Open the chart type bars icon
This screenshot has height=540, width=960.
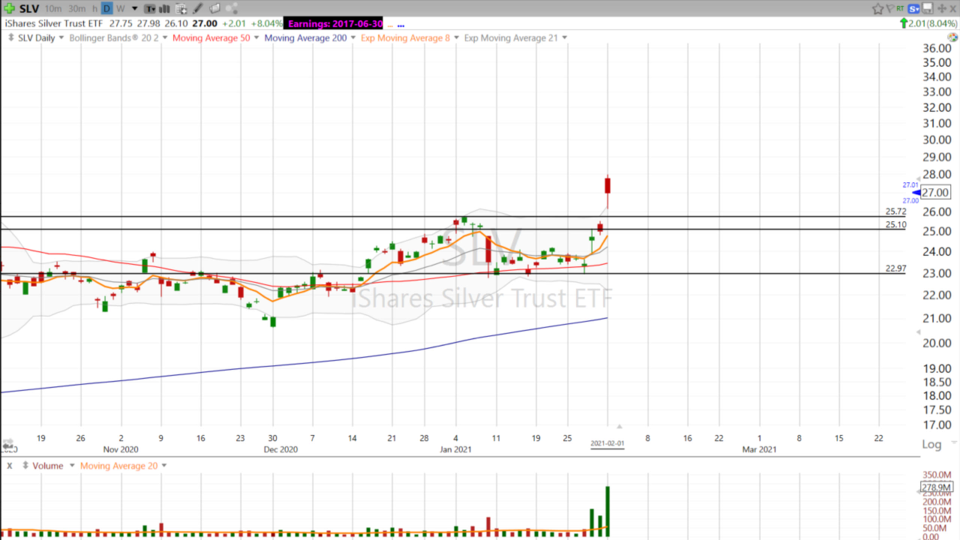[165, 9]
